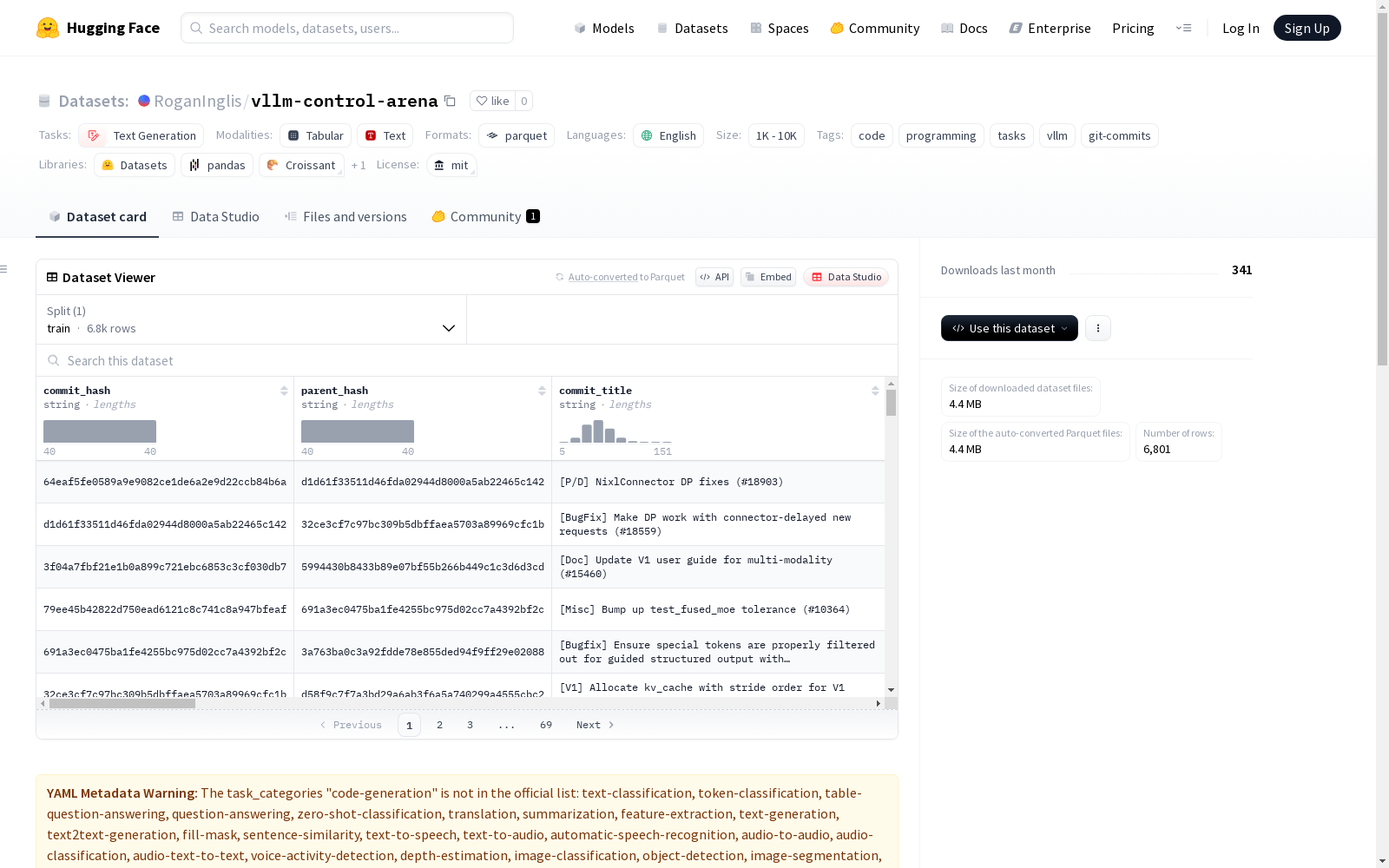The height and width of the screenshot is (868, 1389).
Task: Switch to the Data Studio tab
Action: coord(215,216)
